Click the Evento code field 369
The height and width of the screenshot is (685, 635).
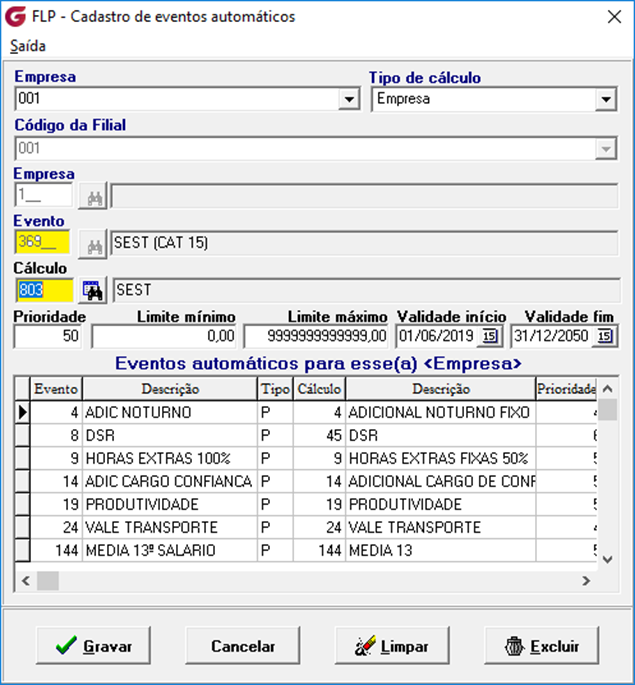(x=43, y=242)
